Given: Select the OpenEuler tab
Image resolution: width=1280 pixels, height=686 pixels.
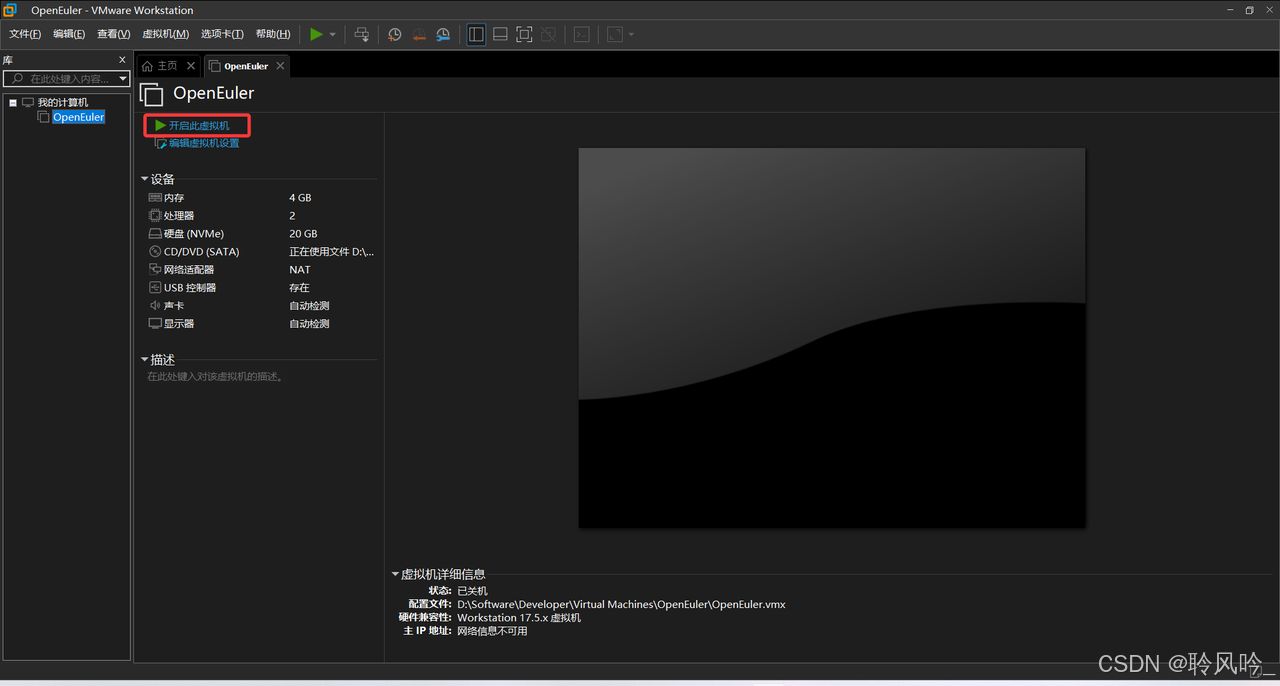Looking at the screenshot, I should 245,66.
